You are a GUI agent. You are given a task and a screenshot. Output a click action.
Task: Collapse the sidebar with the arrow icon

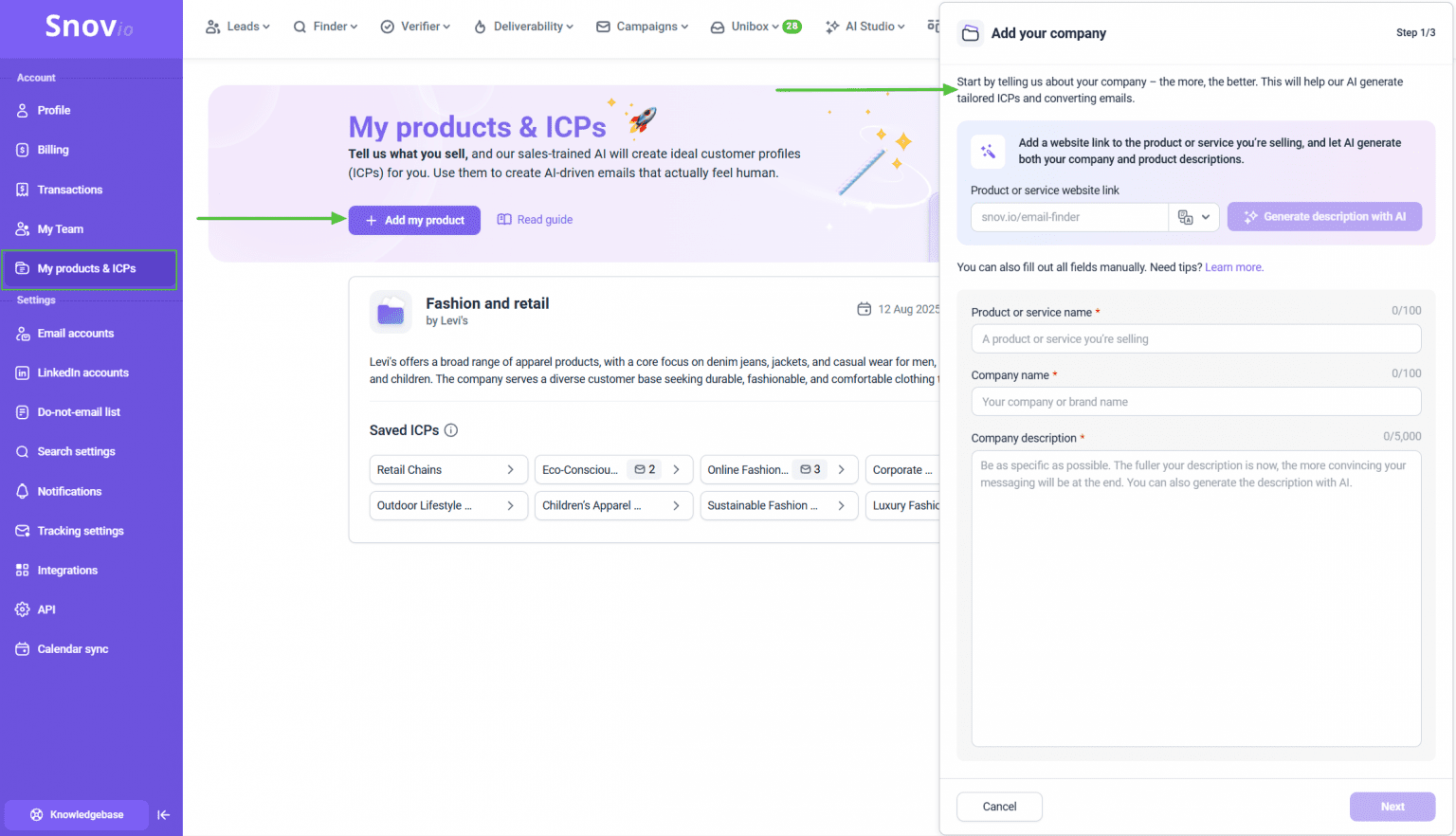pyautogui.click(x=163, y=815)
